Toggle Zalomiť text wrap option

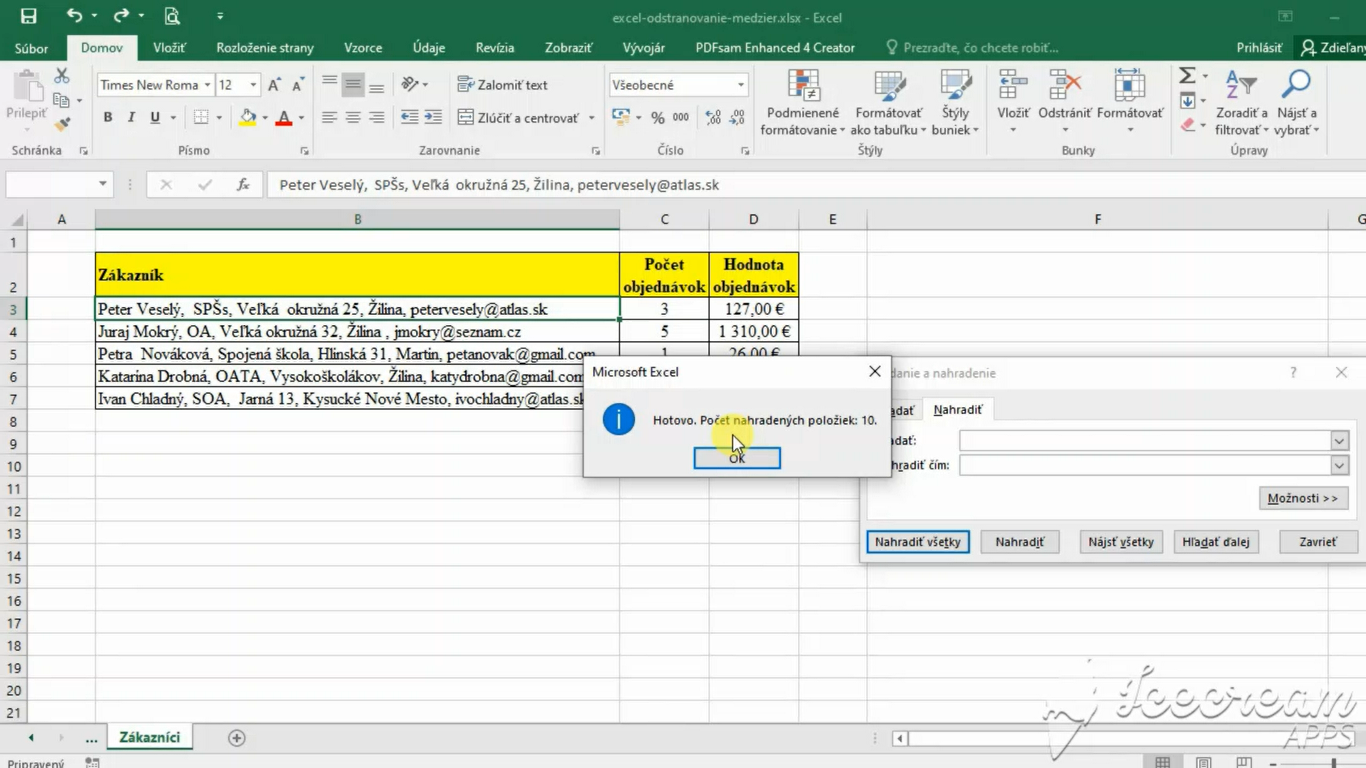tap(502, 85)
